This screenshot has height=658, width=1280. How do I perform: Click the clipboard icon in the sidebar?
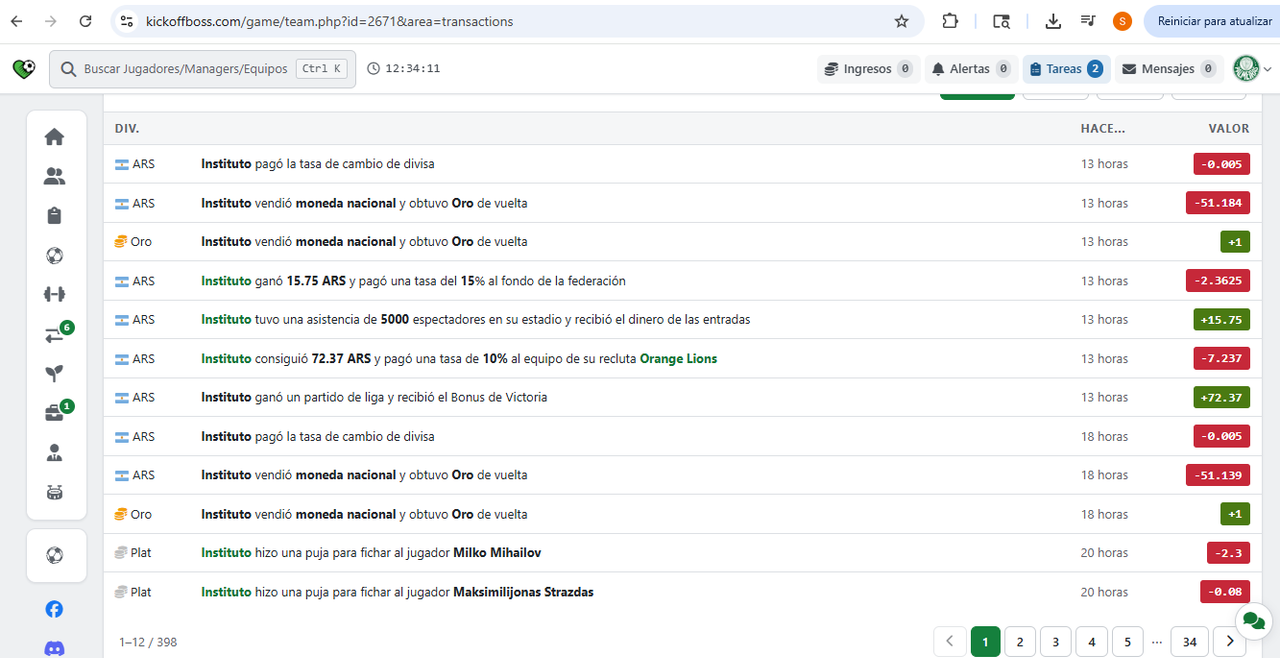[54, 216]
